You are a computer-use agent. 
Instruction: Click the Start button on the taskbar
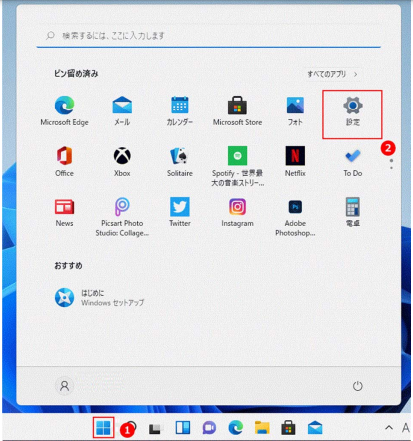tap(103, 428)
